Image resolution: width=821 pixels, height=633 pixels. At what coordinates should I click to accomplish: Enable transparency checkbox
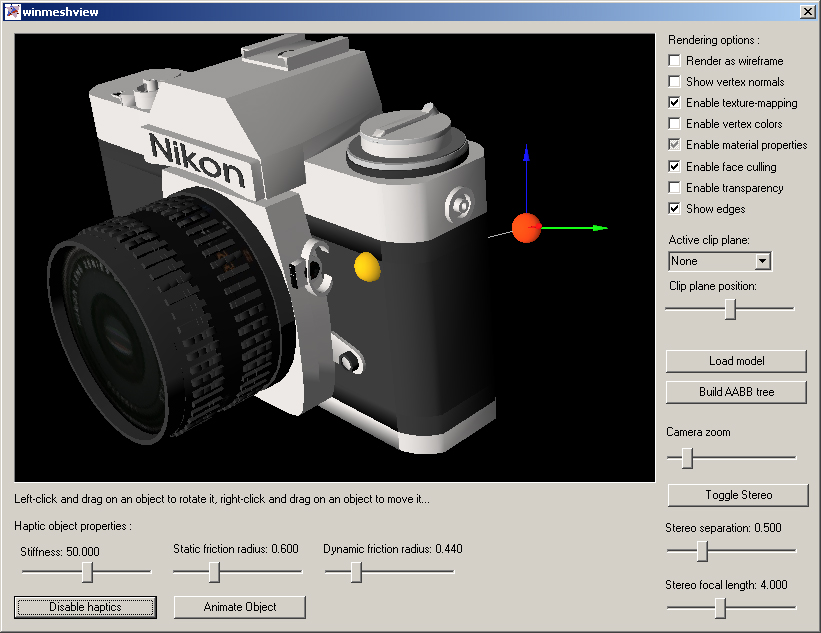[675, 188]
